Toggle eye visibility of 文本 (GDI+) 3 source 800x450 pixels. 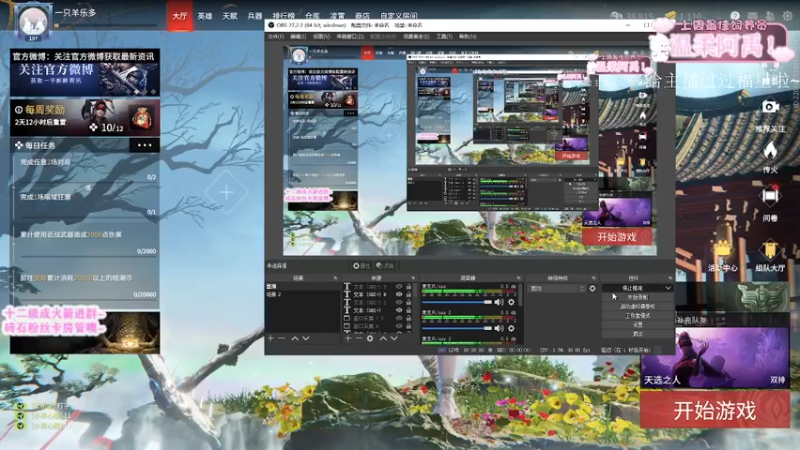tap(399, 287)
